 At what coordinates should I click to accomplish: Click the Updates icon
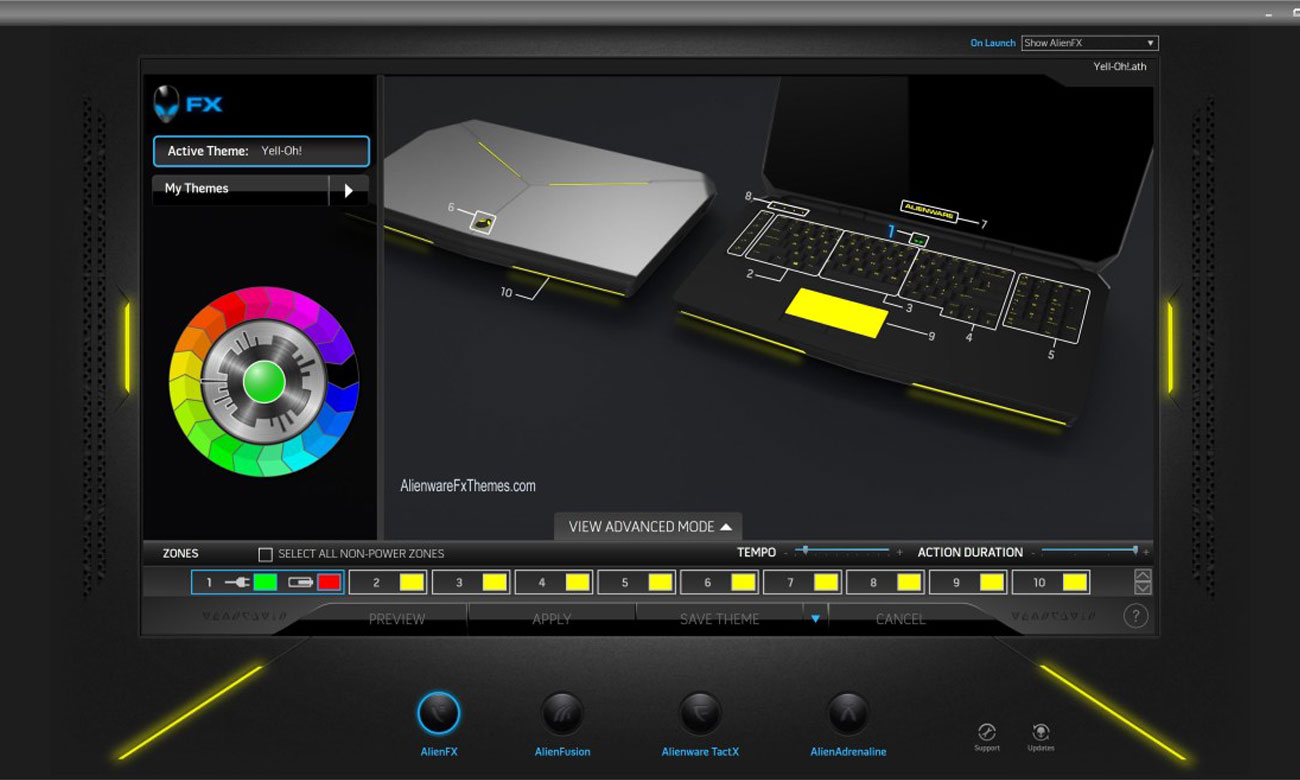1040,733
